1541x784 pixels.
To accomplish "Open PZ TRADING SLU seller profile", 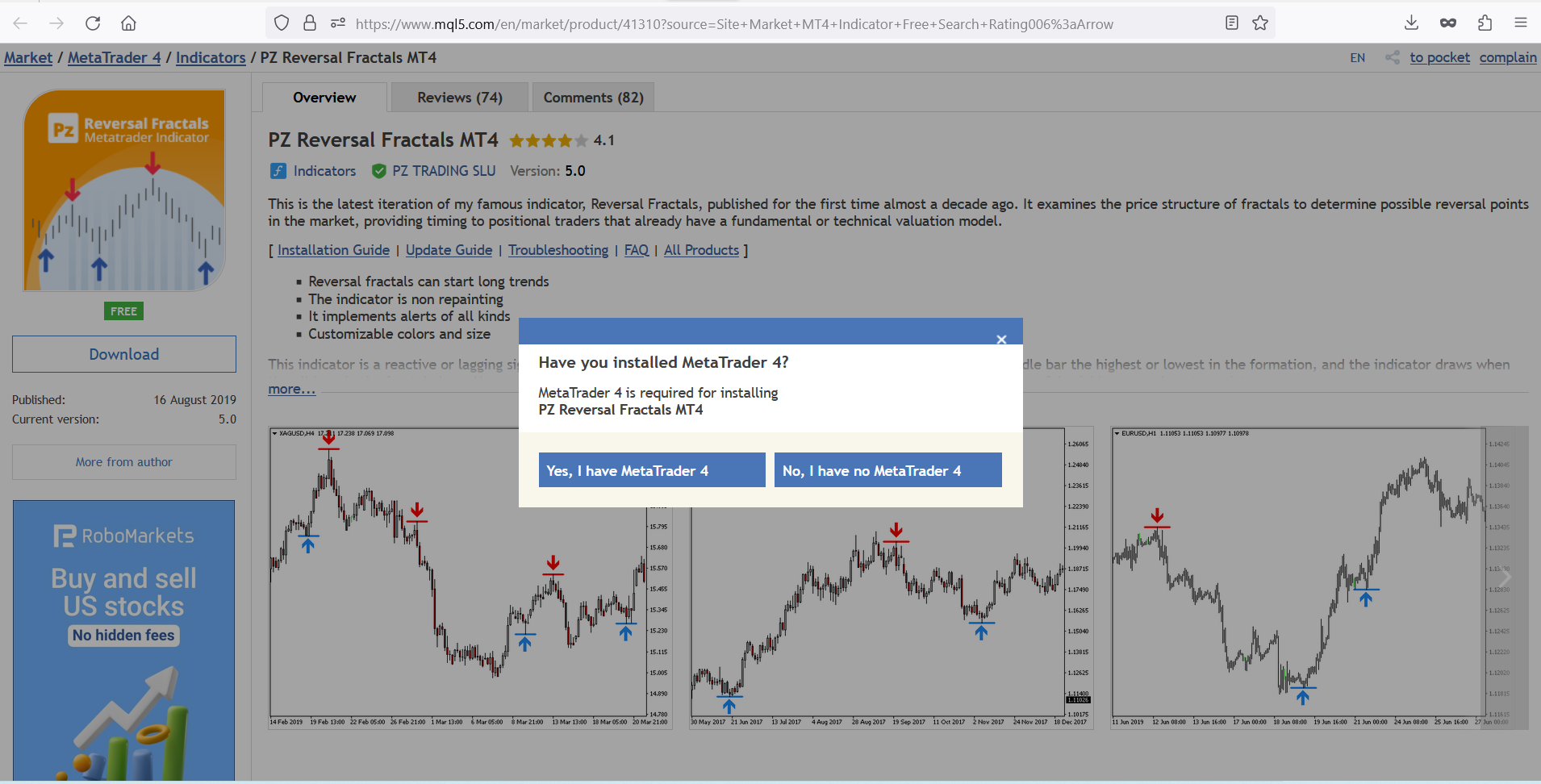I will coord(444,171).
